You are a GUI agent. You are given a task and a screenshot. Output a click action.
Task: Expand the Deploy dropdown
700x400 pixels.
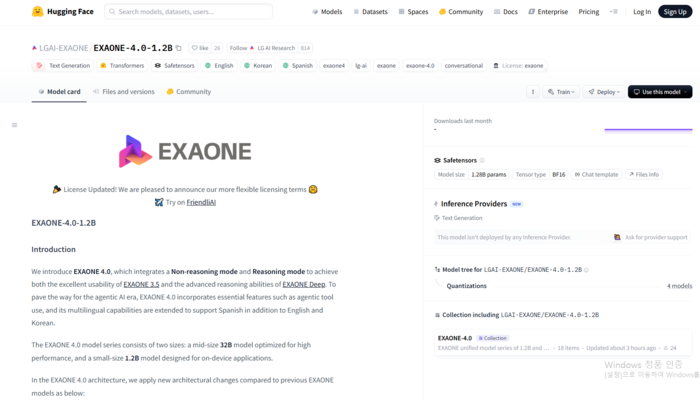[x=604, y=92]
